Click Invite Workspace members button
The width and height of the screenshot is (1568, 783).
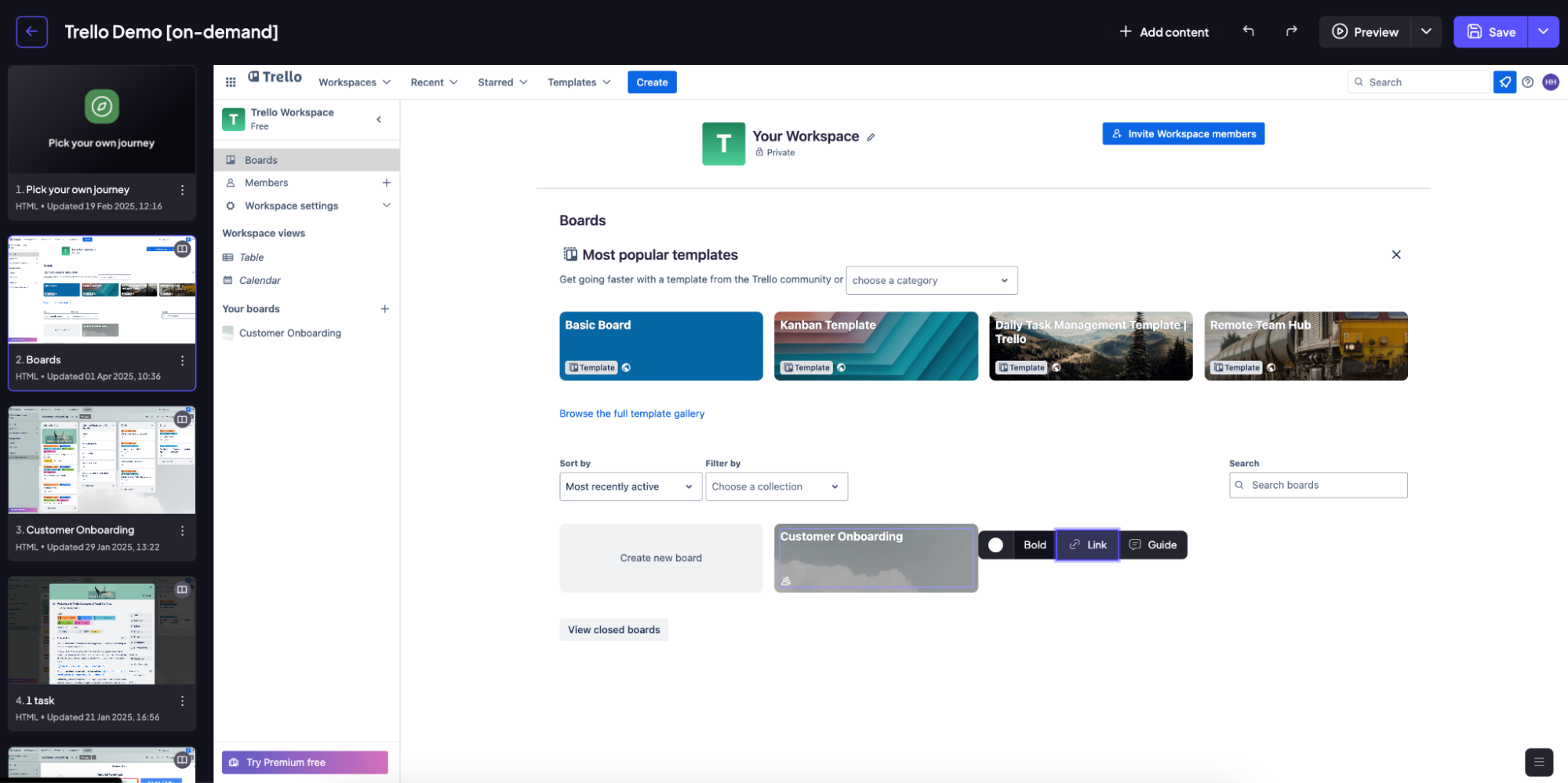(1183, 133)
